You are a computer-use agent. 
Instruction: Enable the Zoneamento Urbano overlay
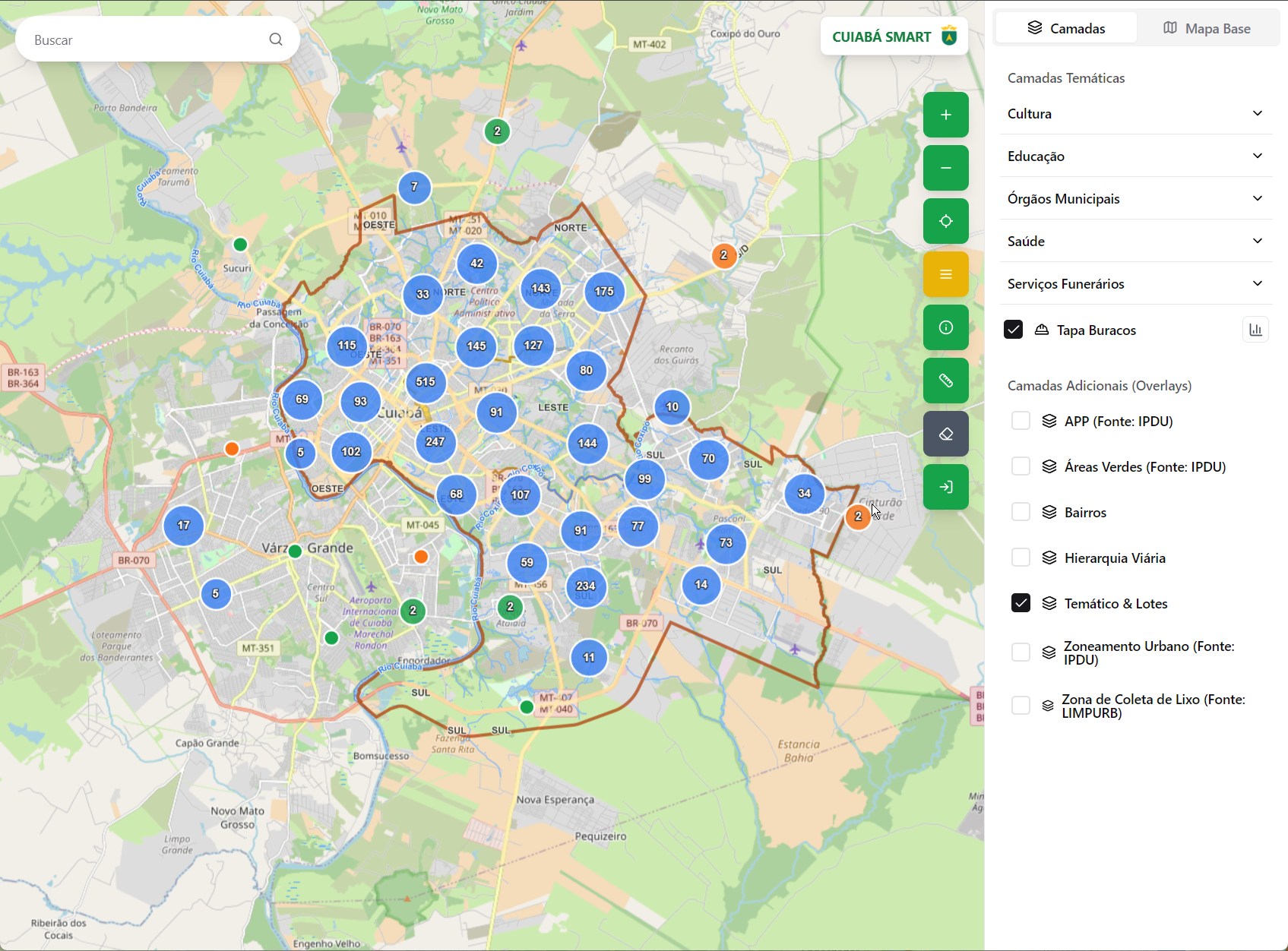(1021, 652)
